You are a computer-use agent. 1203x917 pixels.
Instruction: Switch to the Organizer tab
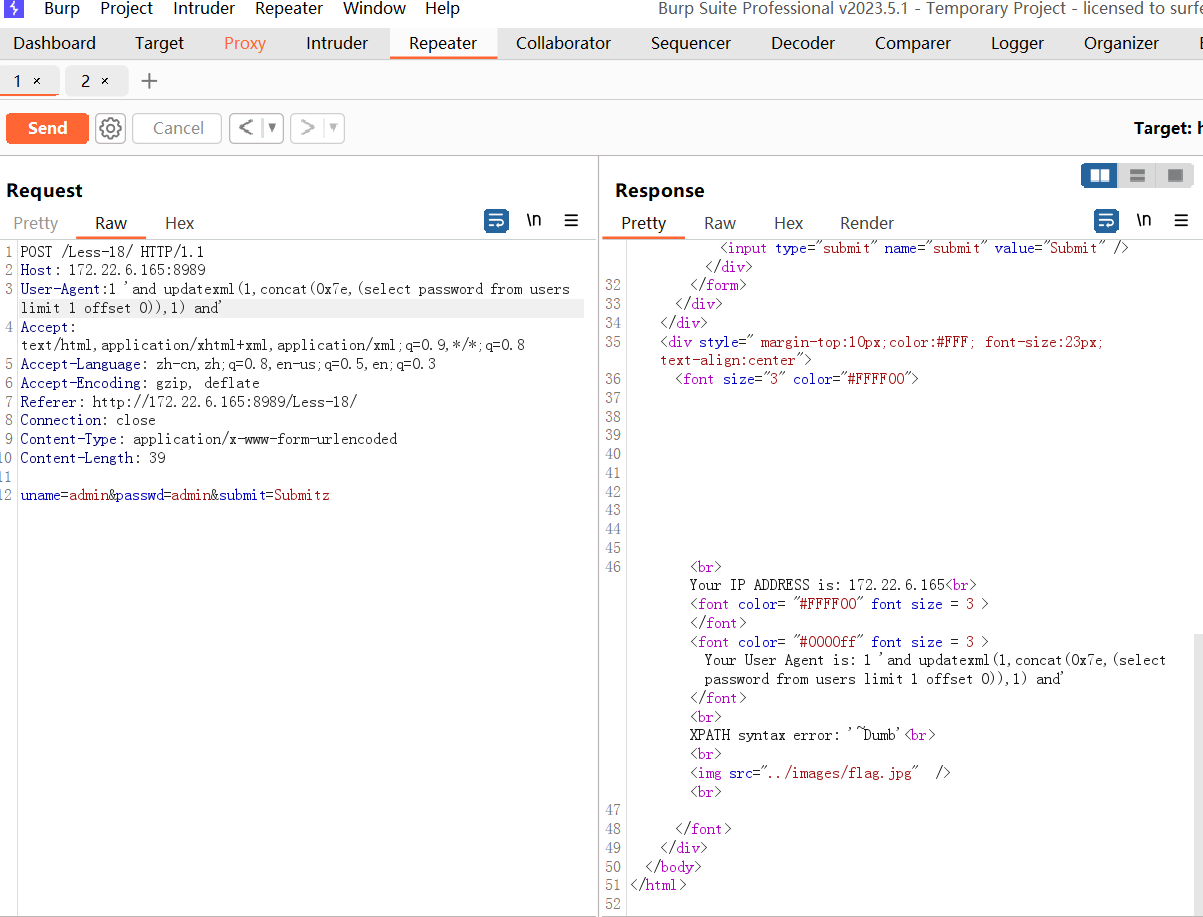pyautogui.click(x=1121, y=43)
